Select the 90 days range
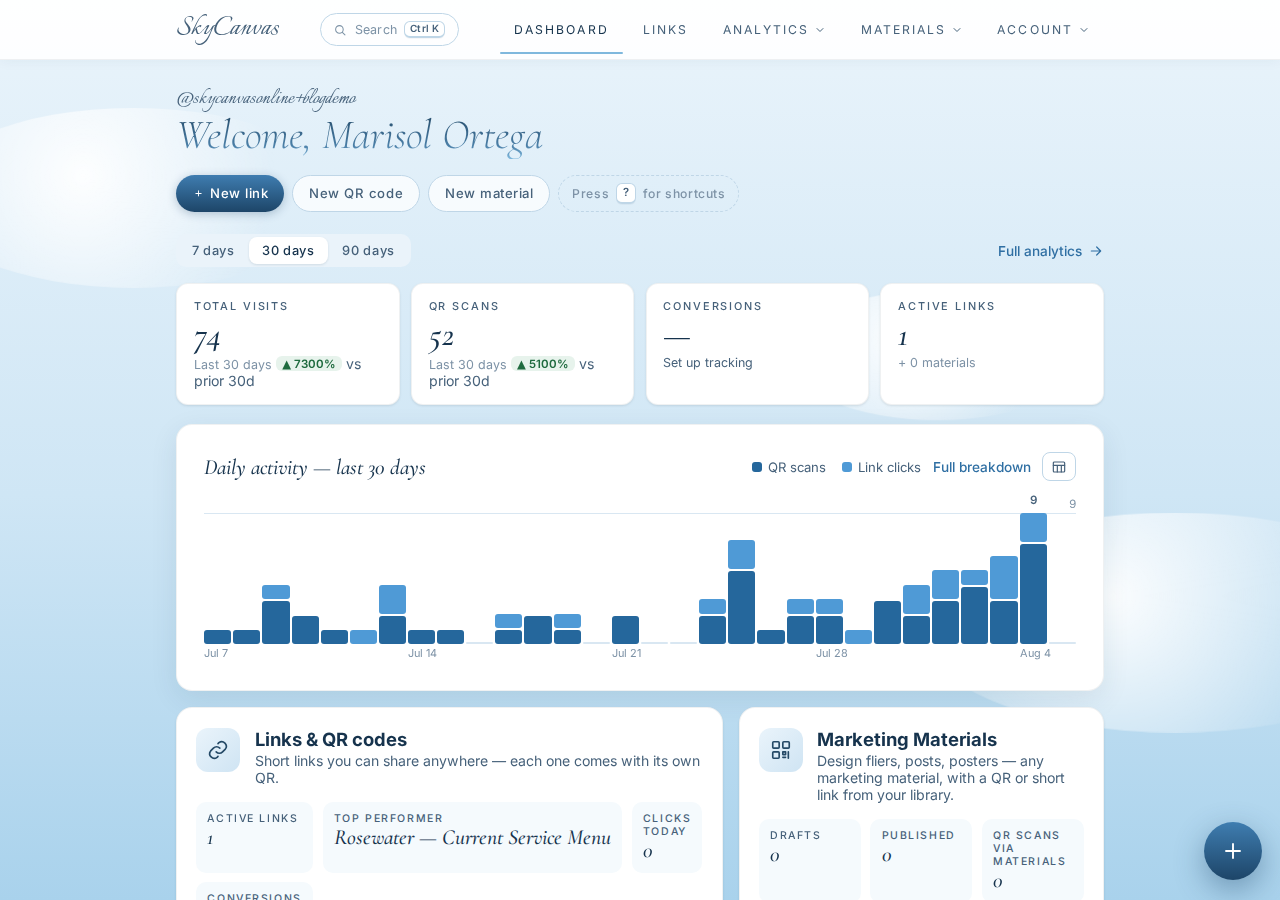Image resolution: width=1280 pixels, height=900 pixels. coord(368,250)
